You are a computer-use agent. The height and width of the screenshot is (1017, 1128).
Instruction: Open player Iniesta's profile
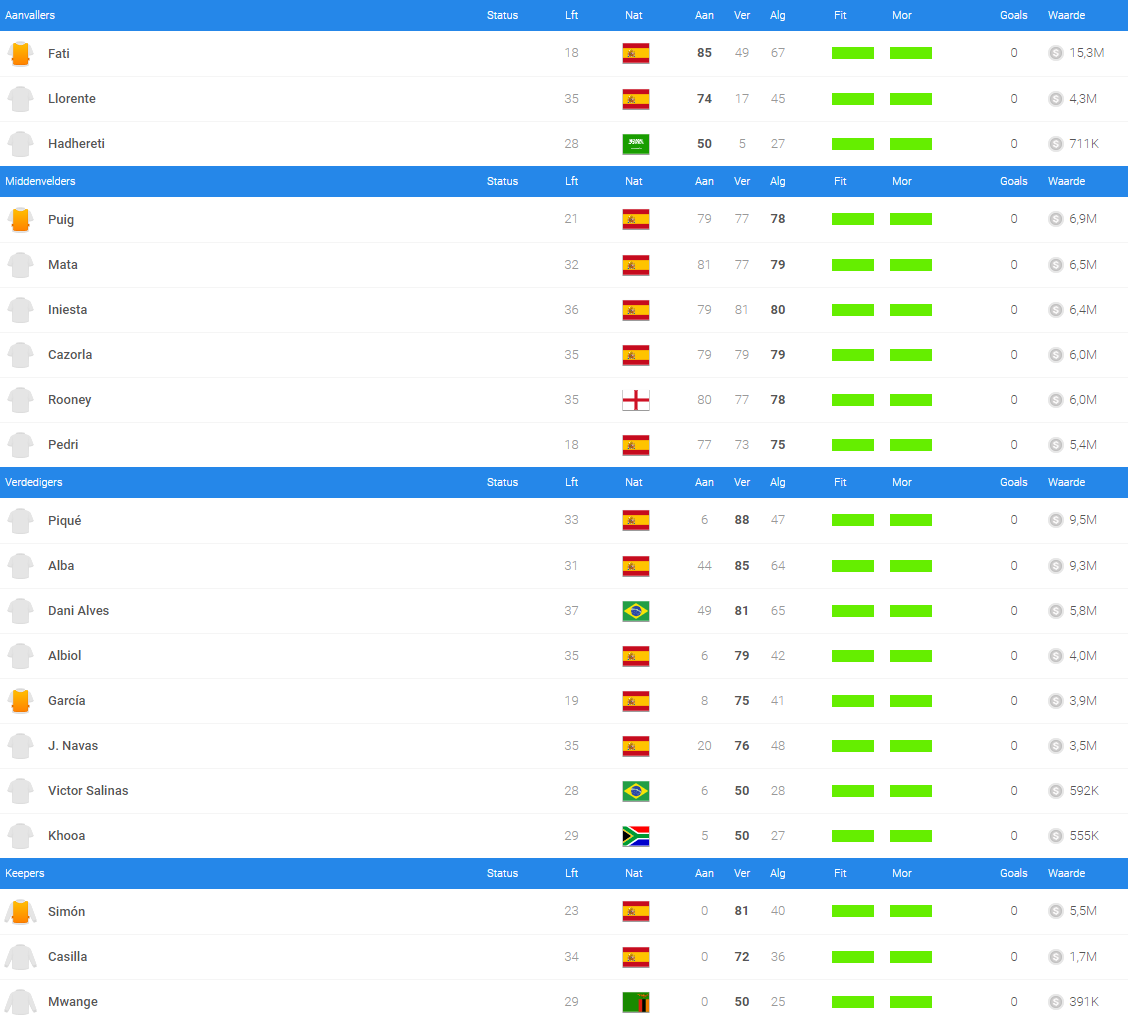click(68, 310)
